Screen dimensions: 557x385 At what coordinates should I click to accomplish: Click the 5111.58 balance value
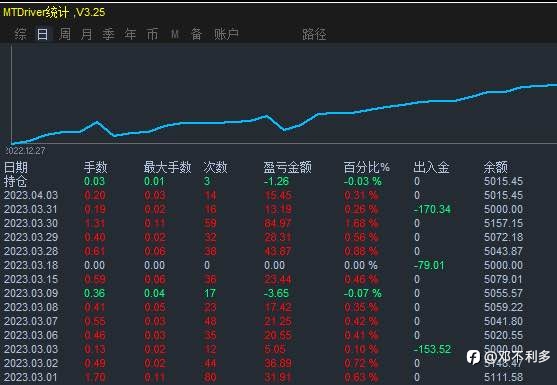(503, 377)
